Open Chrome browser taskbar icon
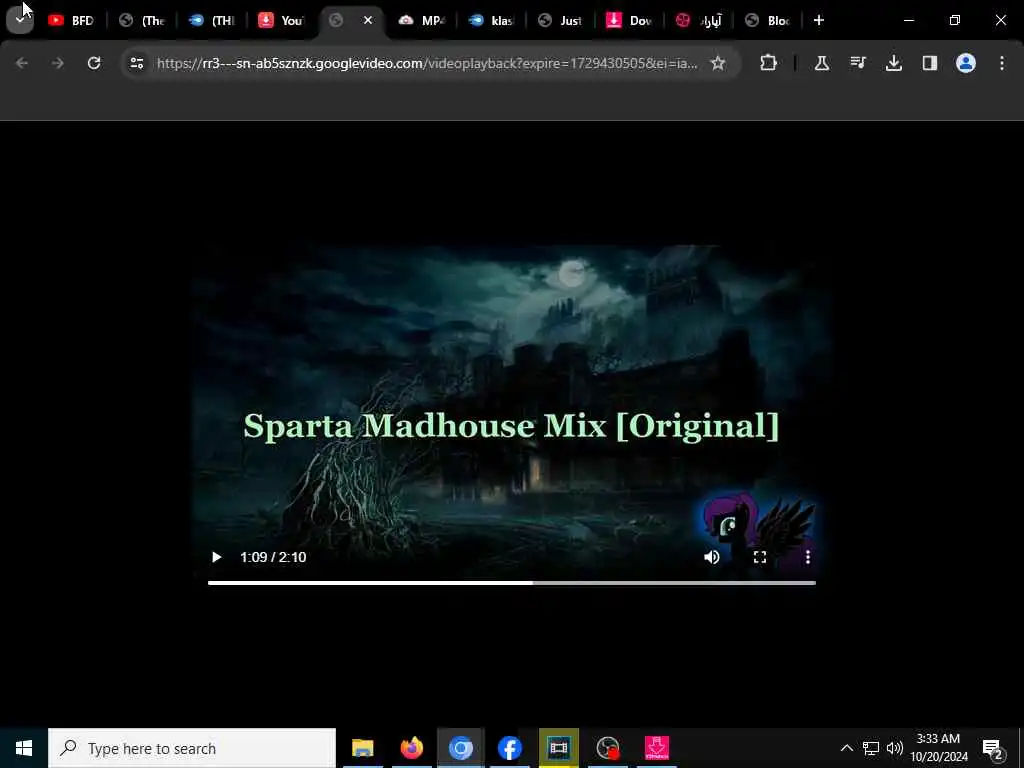 click(x=460, y=748)
